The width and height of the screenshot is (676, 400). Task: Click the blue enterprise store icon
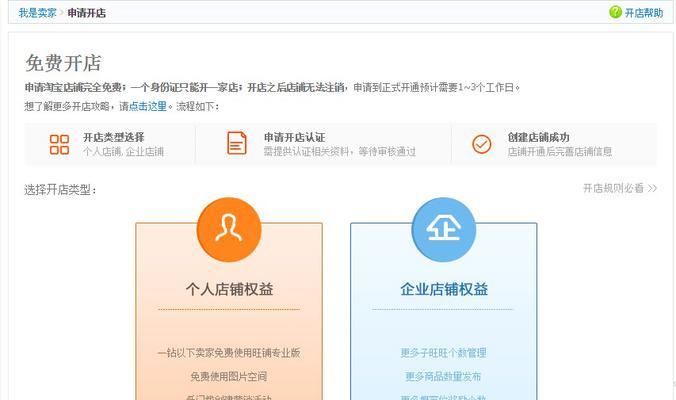coord(444,229)
